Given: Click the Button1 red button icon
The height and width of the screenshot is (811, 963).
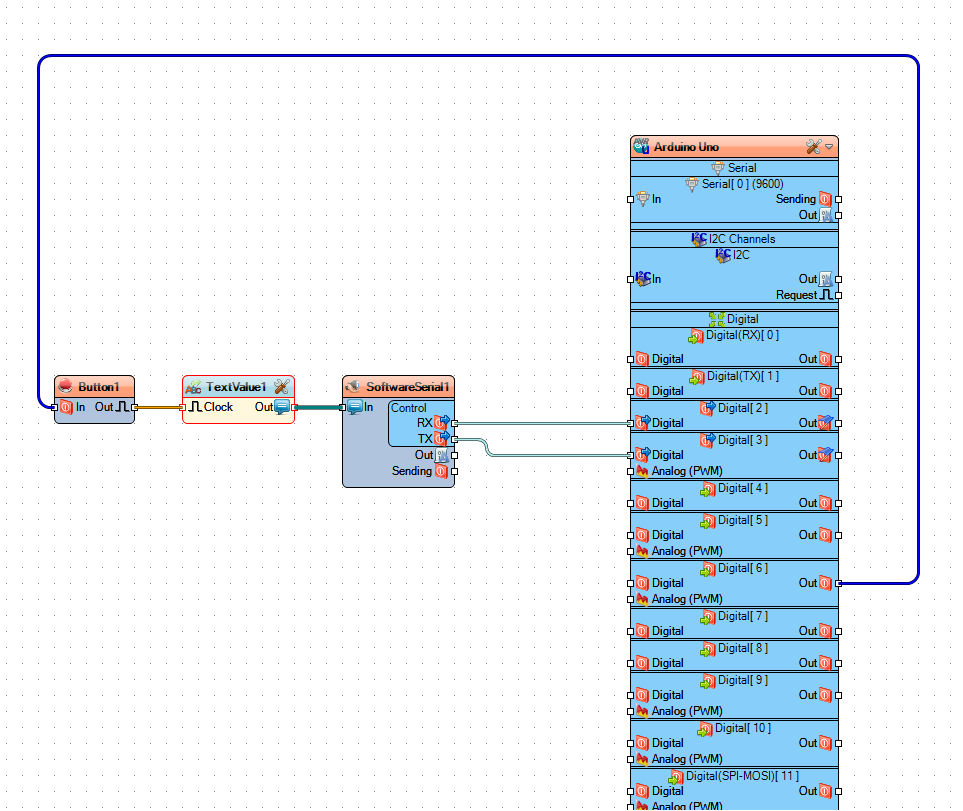Looking at the screenshot, I should pyautogui.click(x=65, y=387).
